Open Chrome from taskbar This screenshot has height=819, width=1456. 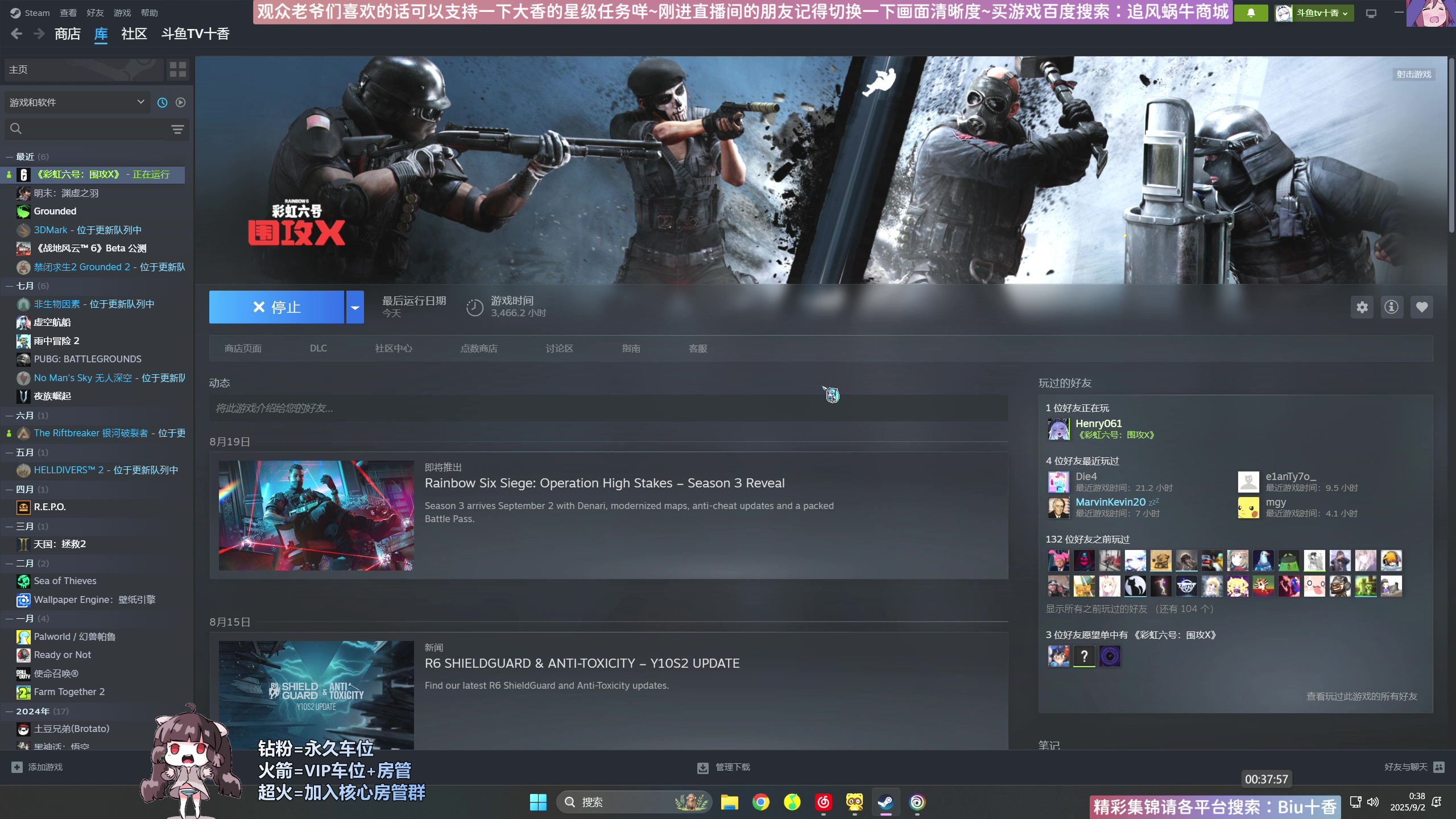click(760, 802)
